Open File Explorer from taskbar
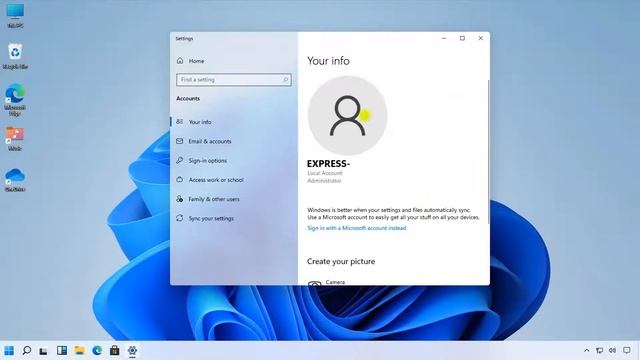The height and width of the screenshot is (360, 640). [x=79, y=350]
